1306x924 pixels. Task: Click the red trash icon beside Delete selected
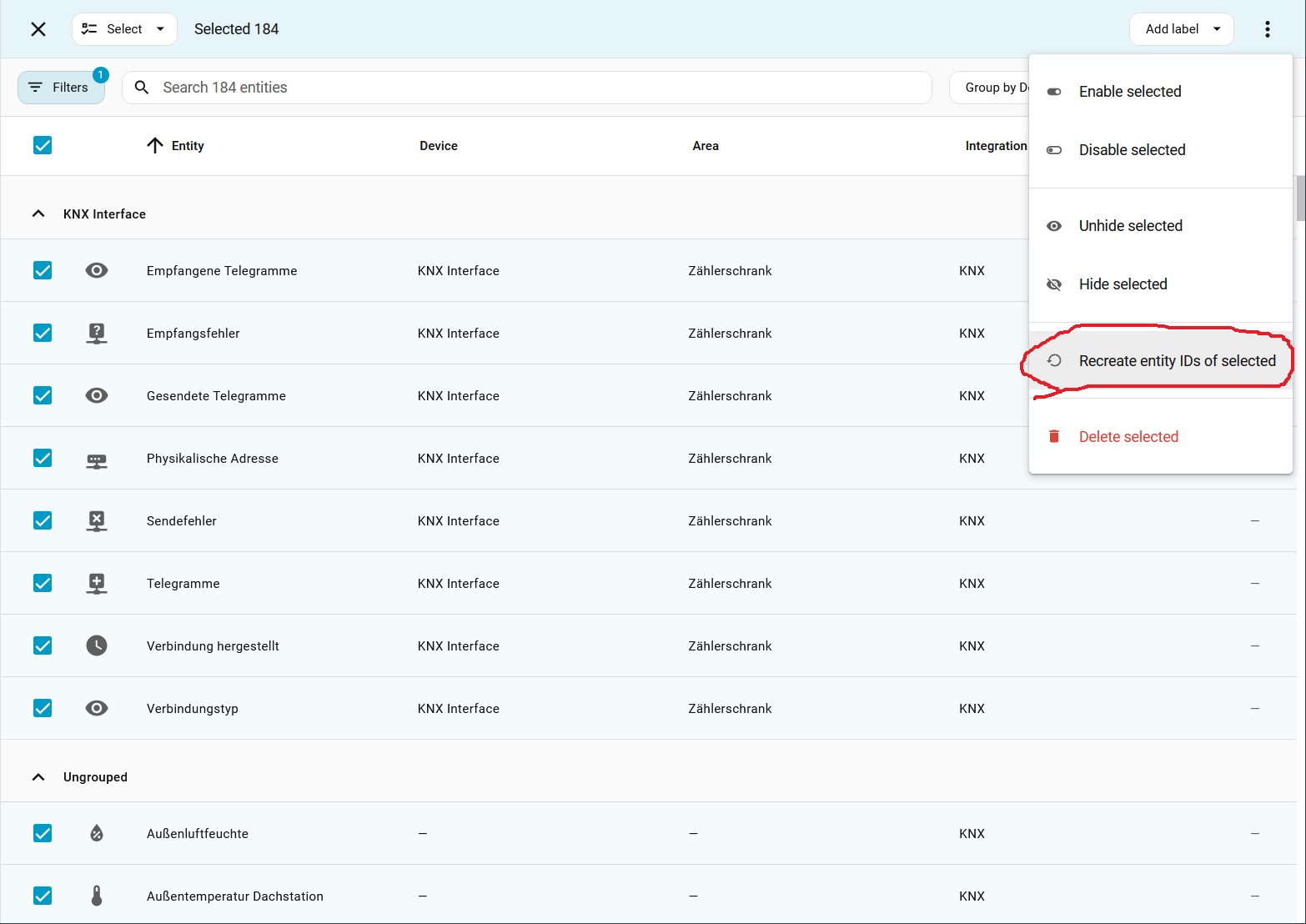[x=1054, y=437]
